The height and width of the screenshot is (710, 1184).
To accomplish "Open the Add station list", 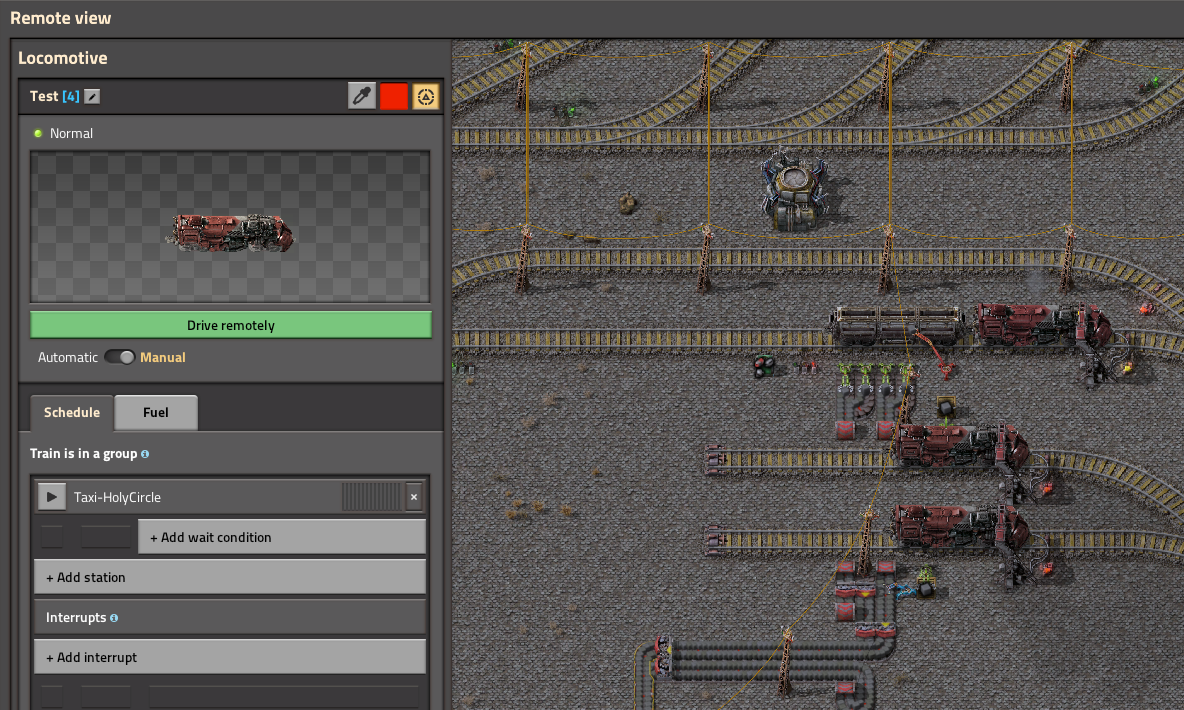I will tap(230, 577).
